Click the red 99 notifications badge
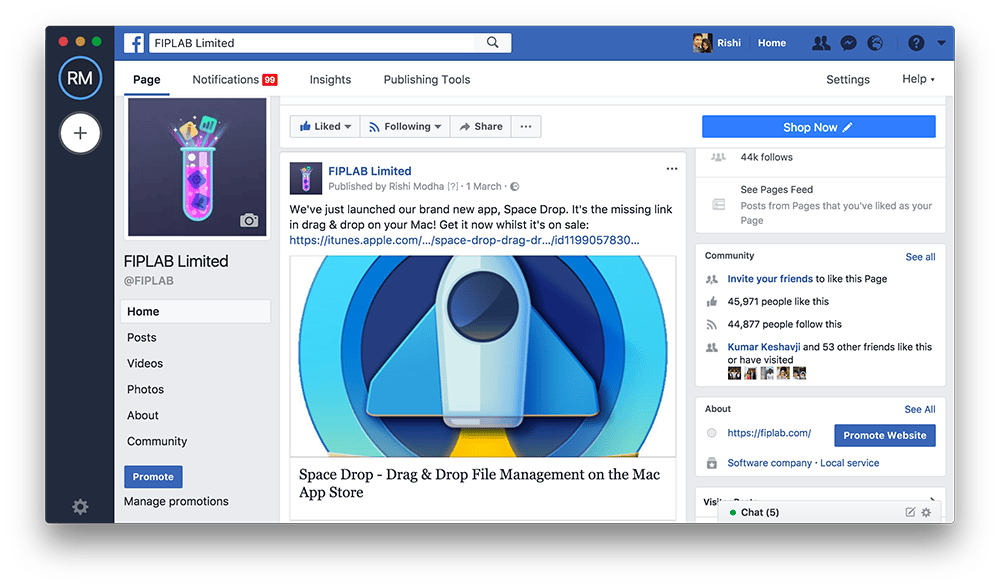This screenshot has width=1000, height=588. coord(270,80)
